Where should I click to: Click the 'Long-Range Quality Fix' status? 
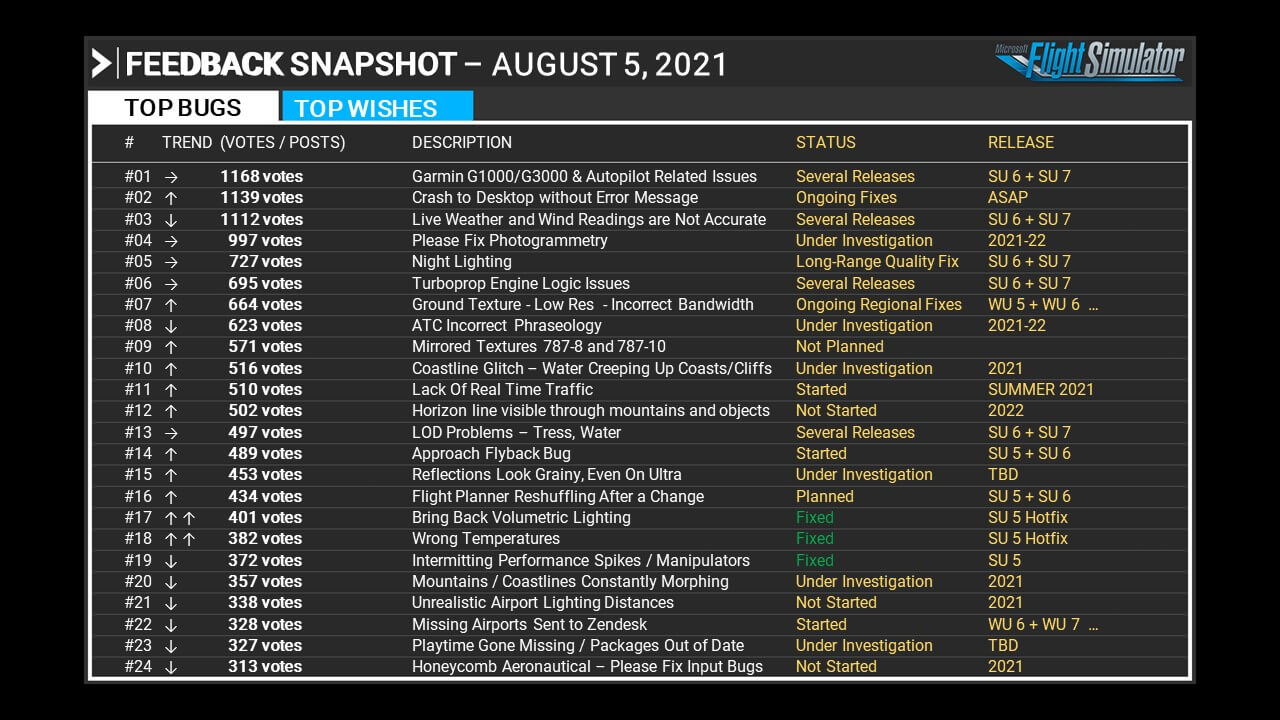click(877, 262)
